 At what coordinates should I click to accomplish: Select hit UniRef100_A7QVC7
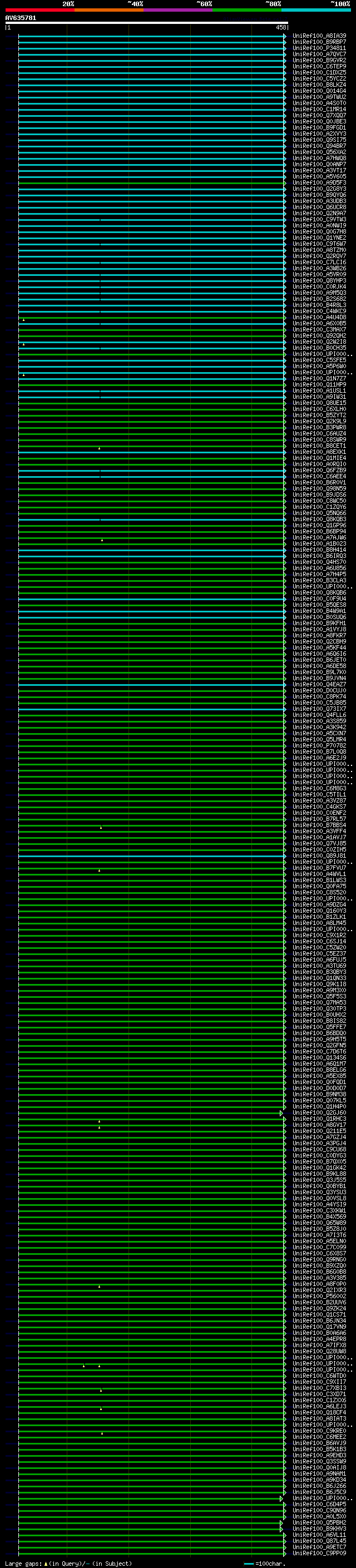(319, 54)
